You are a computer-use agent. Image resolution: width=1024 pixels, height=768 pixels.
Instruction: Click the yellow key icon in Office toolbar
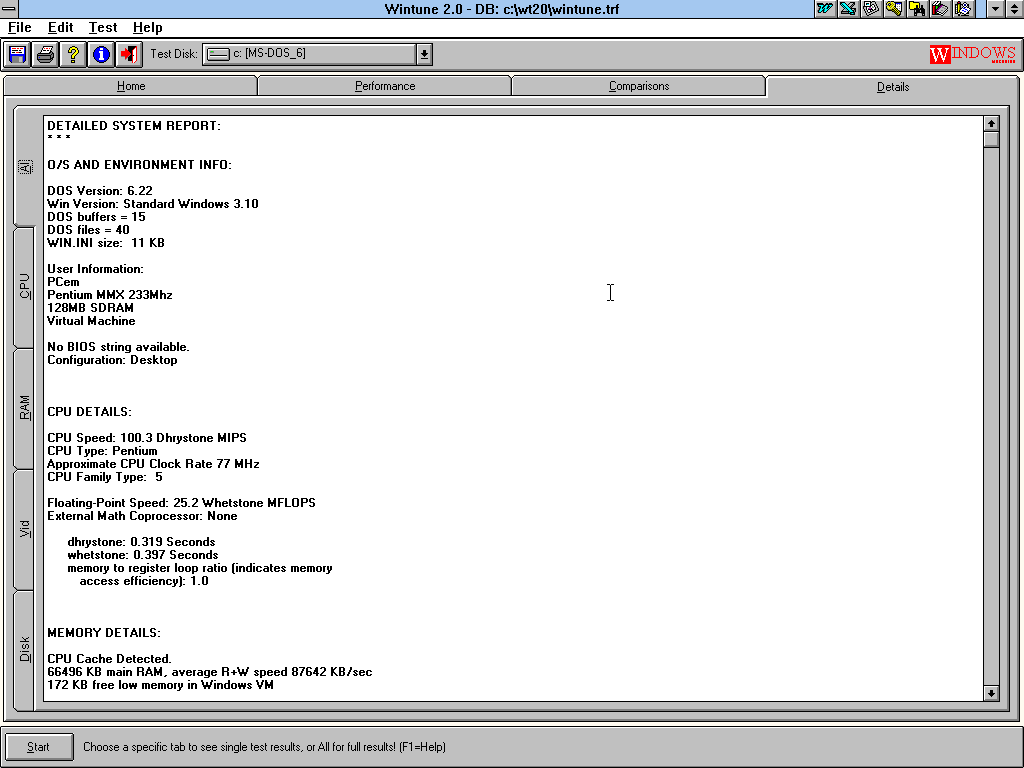(894, 9)
